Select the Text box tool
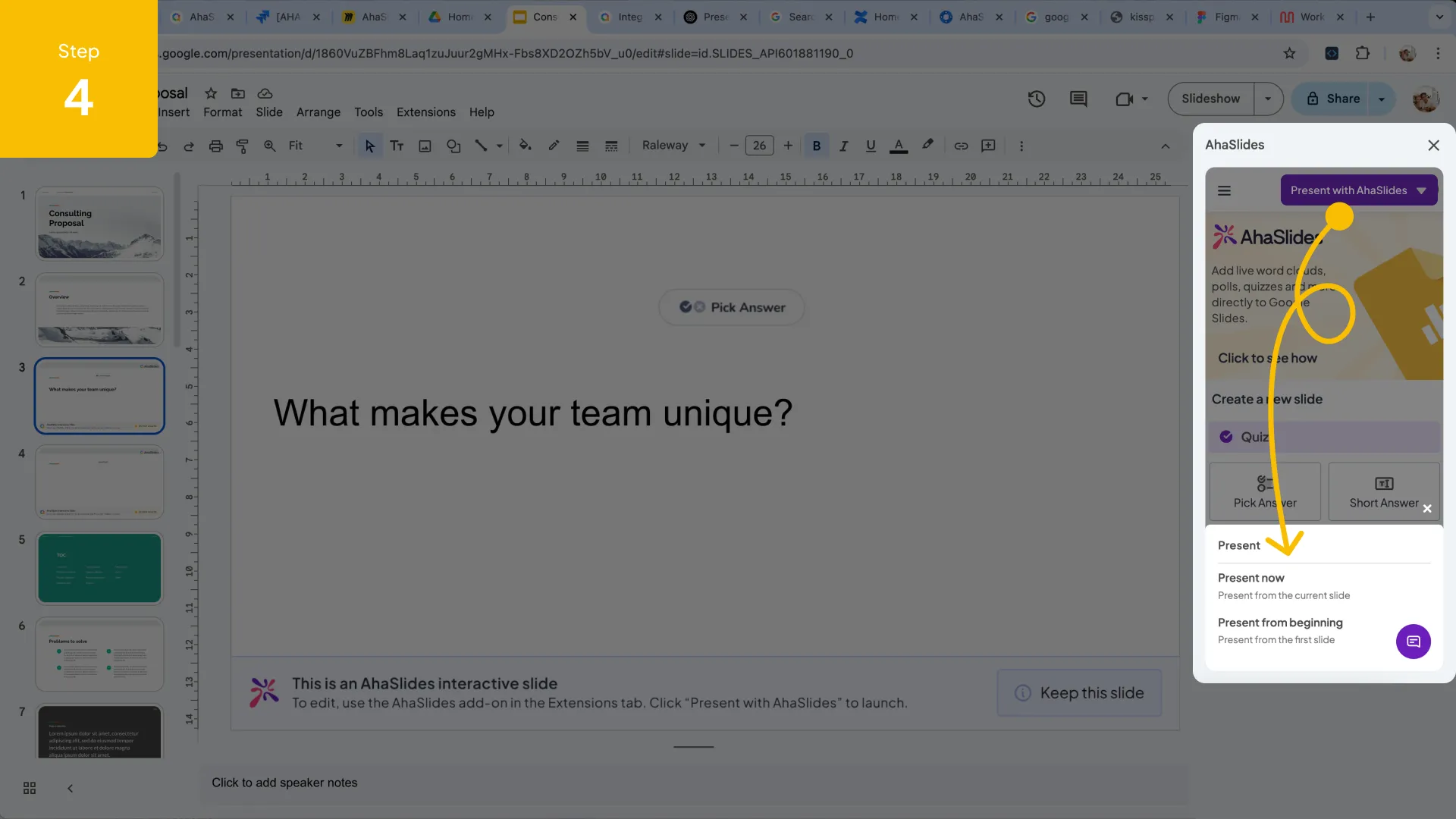Screen dimensions: 1456x819 [x=397, y=146]
